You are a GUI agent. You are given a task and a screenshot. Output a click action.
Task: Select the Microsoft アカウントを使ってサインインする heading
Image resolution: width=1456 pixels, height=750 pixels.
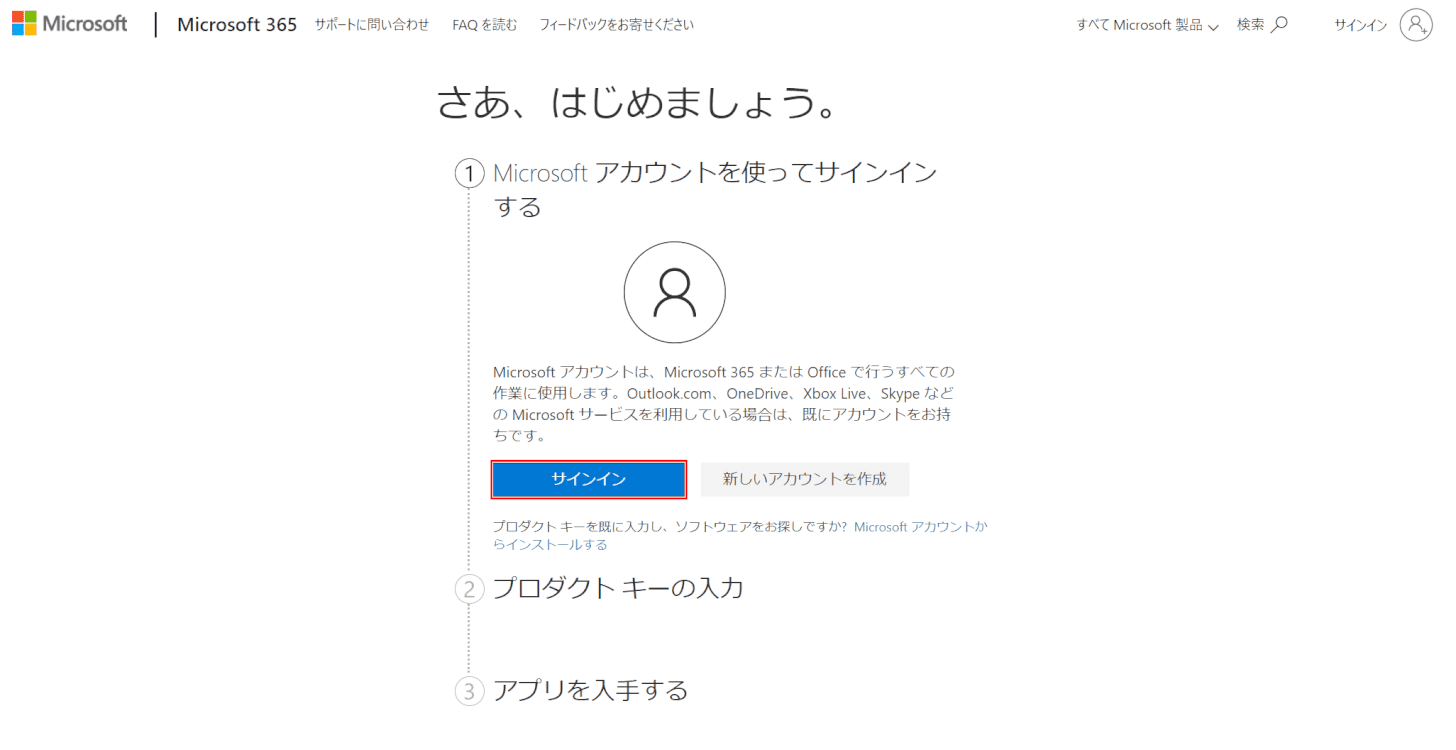tap(715, 189)
